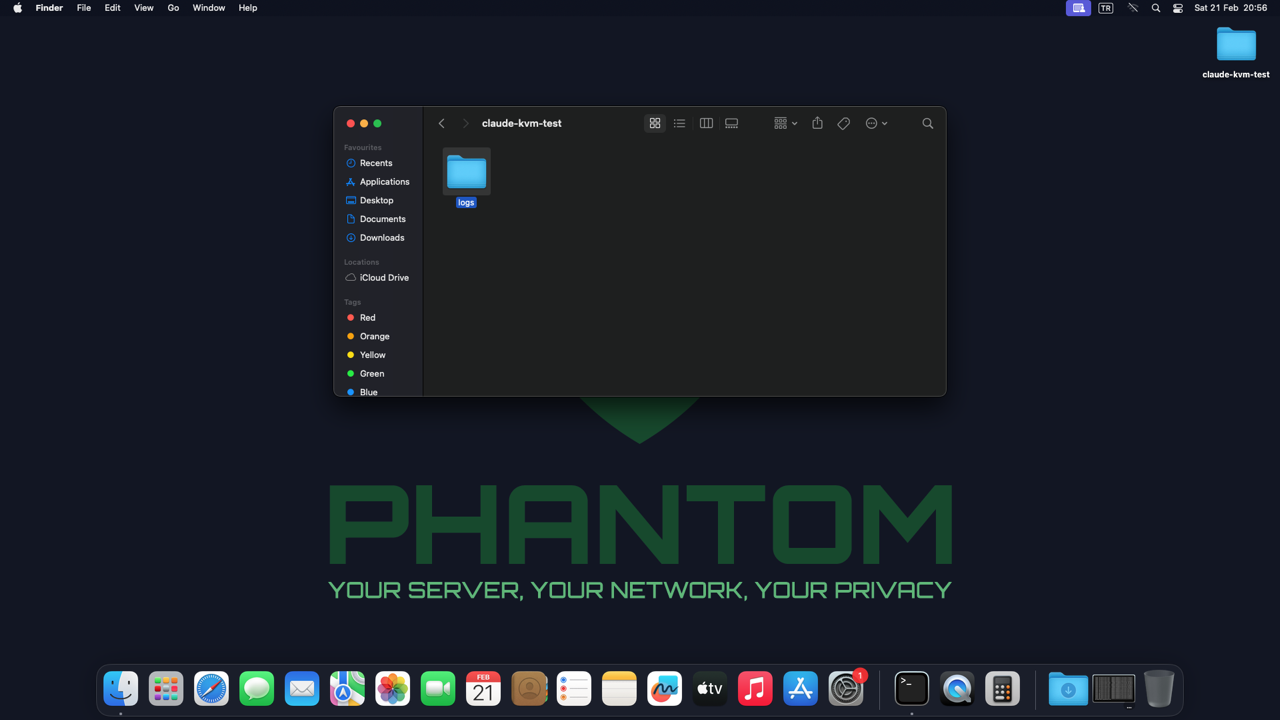The width and height of the screenshot is (1280, 720).
Task: Click the TR input source indicator
Action: tap(1106, 8)
